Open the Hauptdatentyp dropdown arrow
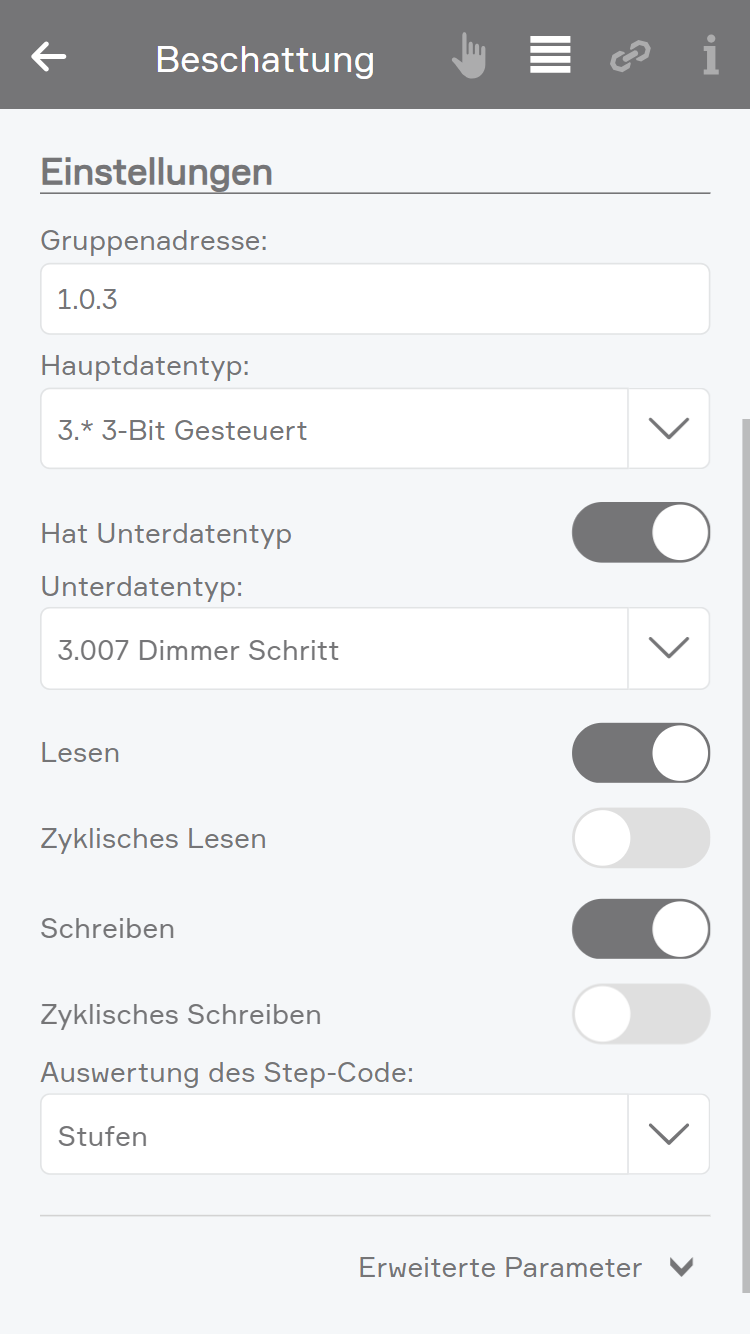This screenshot has height=1334, width=750. coord(669,429)
